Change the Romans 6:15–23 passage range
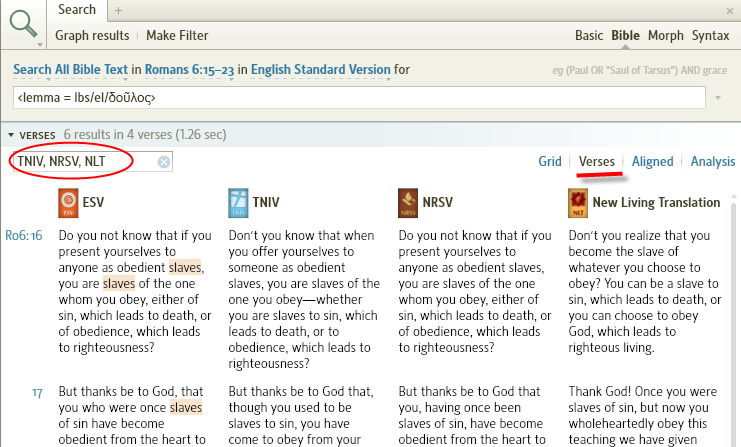 pyautogui.click(x=189, y=69)
